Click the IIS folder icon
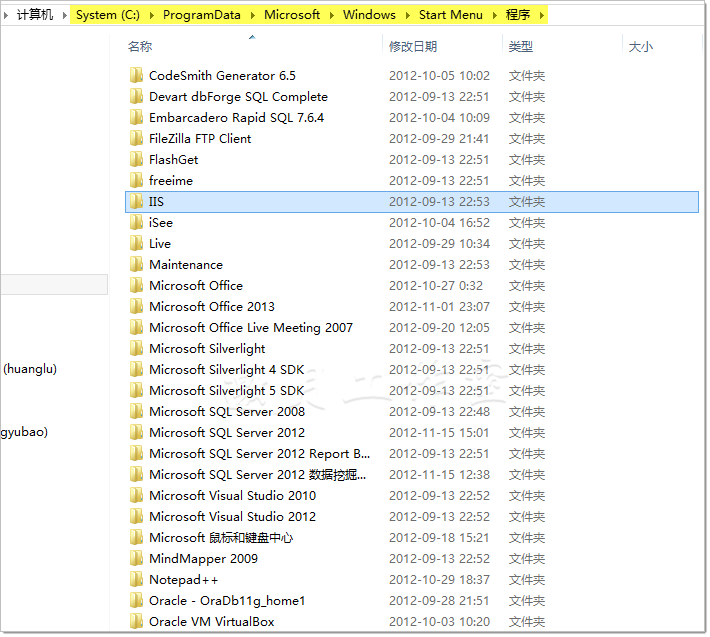The image size is (710, 637). pos(136,201)
